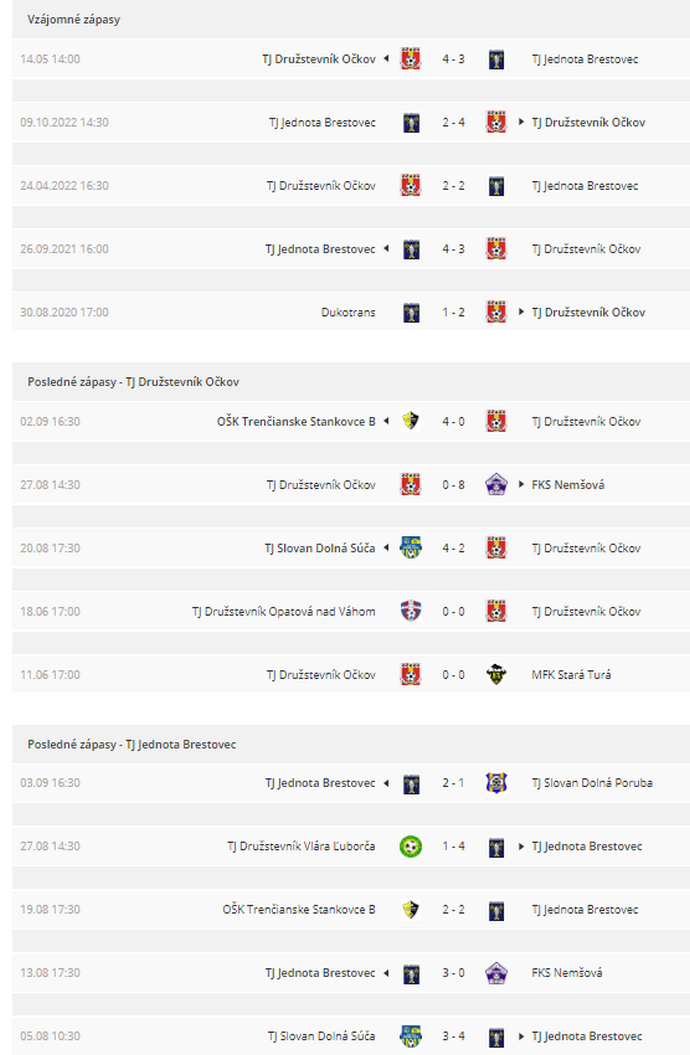Click the 3 - 0 score on 13.08
Screen dimensions: 690x1055
point(453,972)
